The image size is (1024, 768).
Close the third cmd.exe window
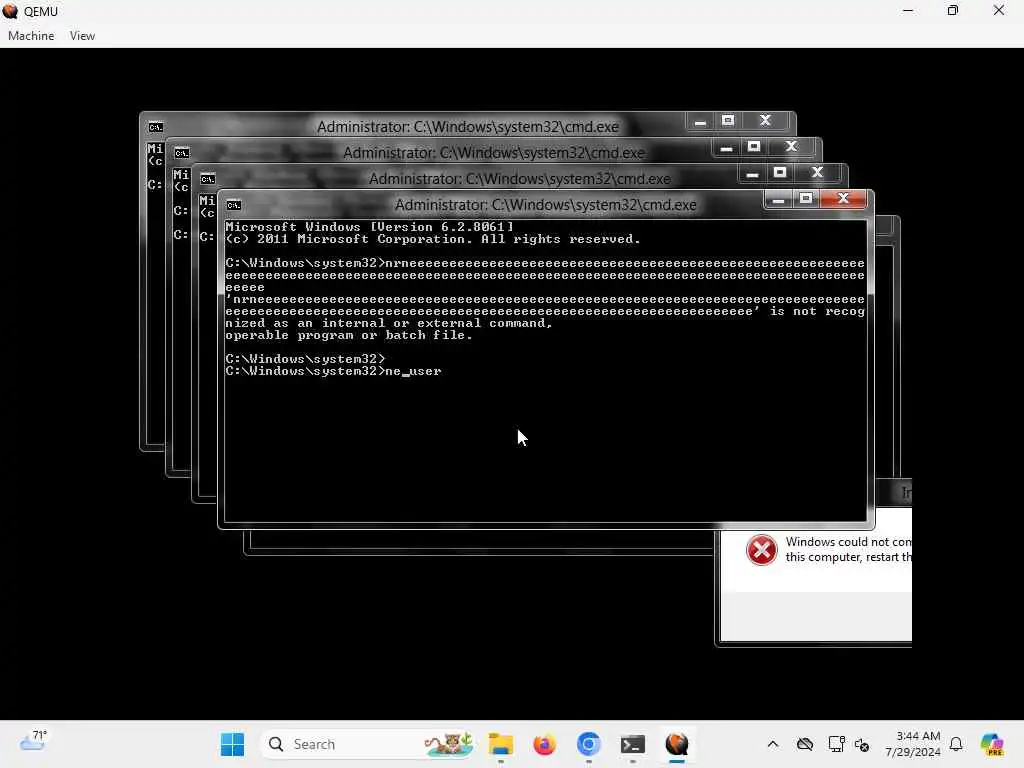point(818,173)
